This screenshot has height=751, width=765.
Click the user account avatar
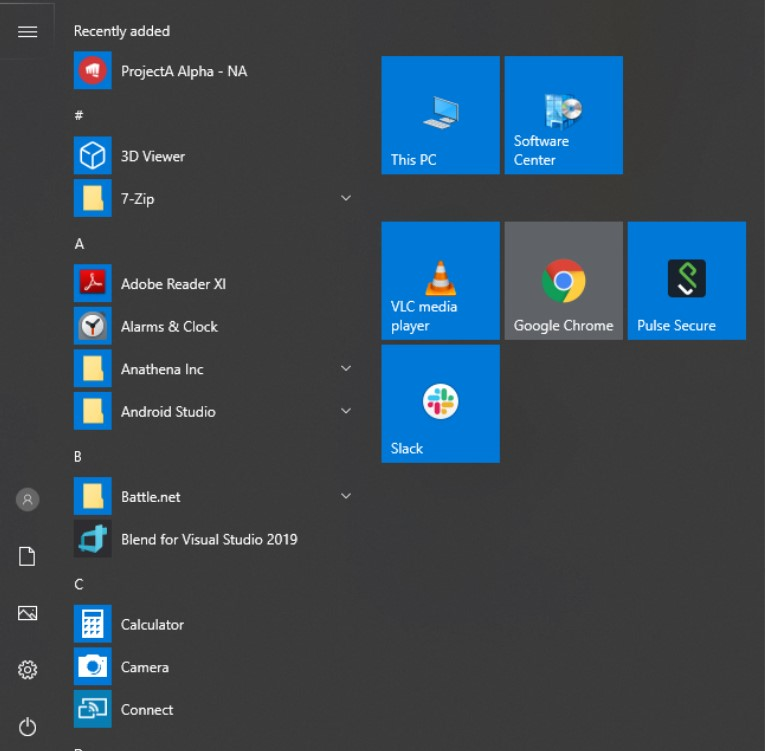click(x=28, y=499)
